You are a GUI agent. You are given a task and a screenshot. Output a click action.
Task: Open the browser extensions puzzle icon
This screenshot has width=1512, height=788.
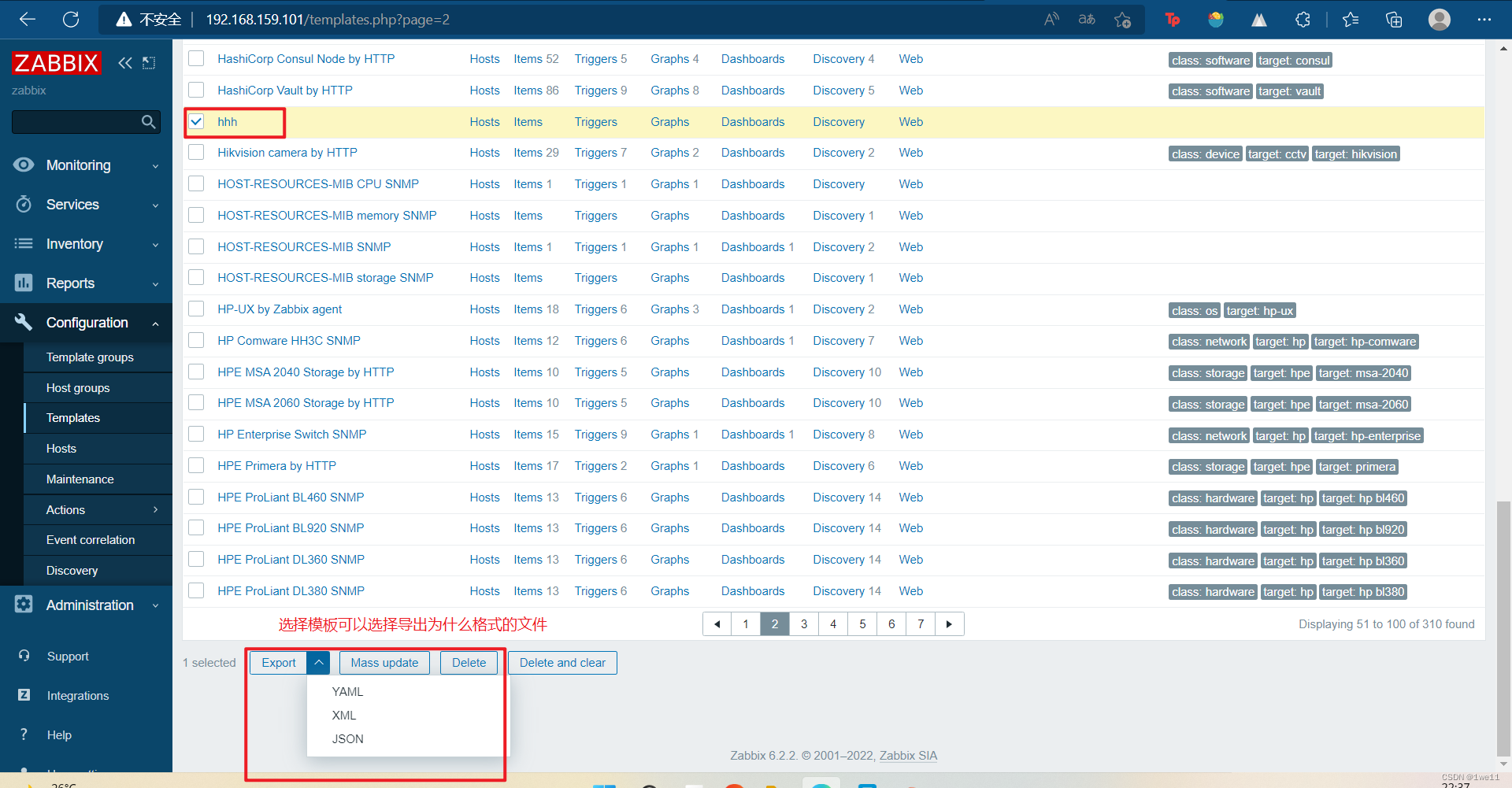pyautogui.click(x=1303, y=20)
